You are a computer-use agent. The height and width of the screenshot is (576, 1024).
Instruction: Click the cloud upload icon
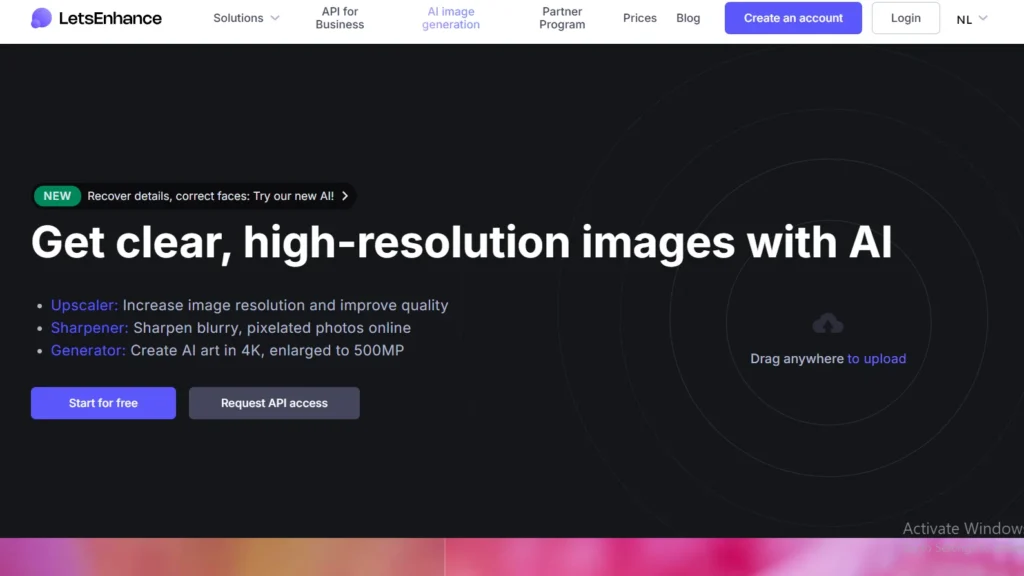click(827, 323)
